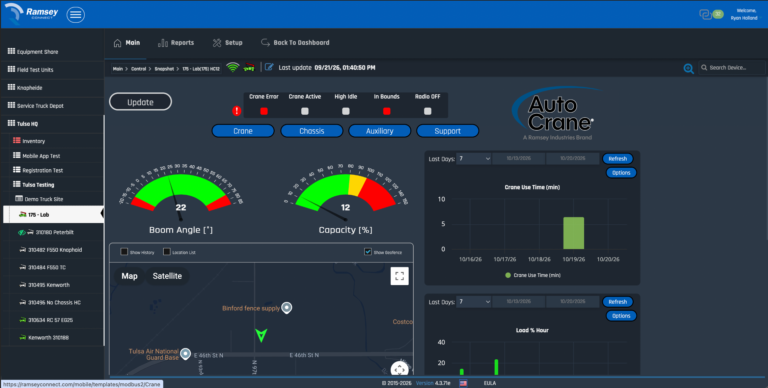Click the Update button
The width and height of the screenshot is (768, 388).
point(141,102)
